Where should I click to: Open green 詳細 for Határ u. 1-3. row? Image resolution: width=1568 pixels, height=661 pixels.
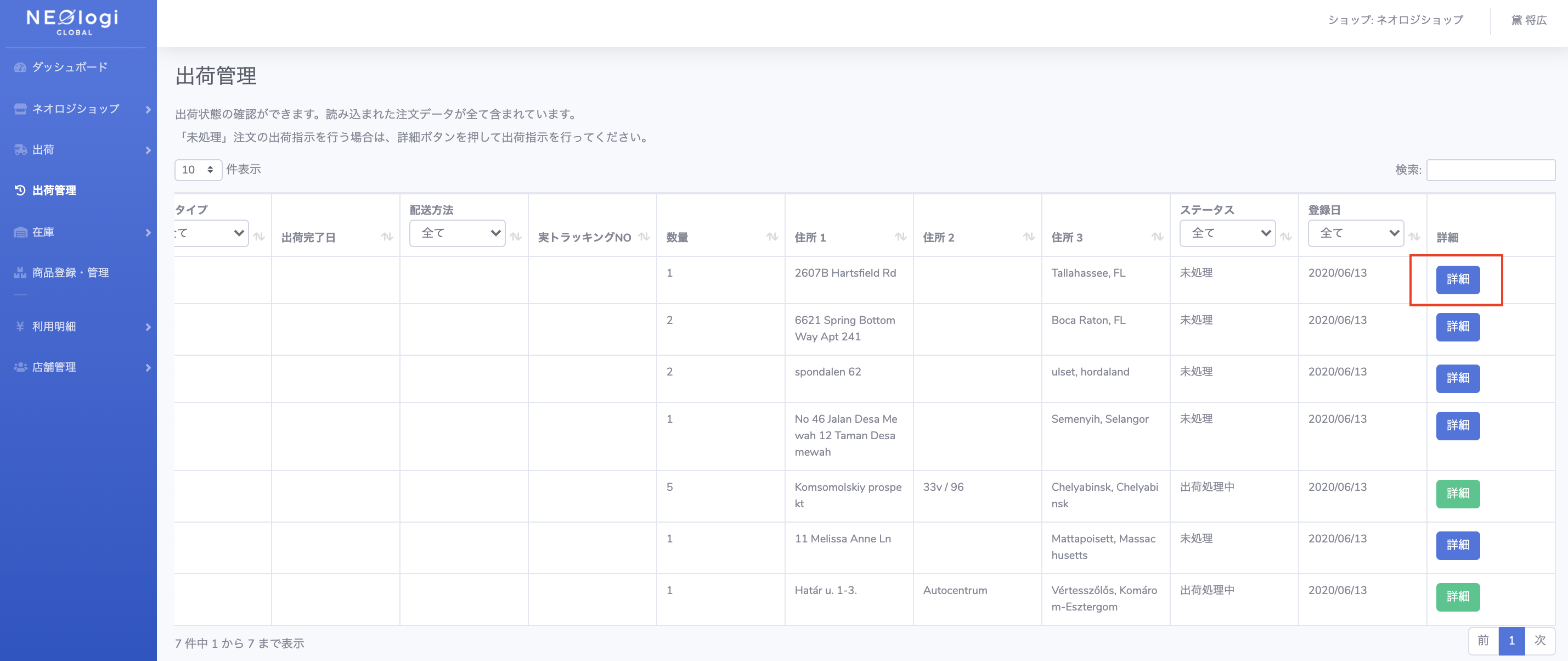click(1457, 597)
